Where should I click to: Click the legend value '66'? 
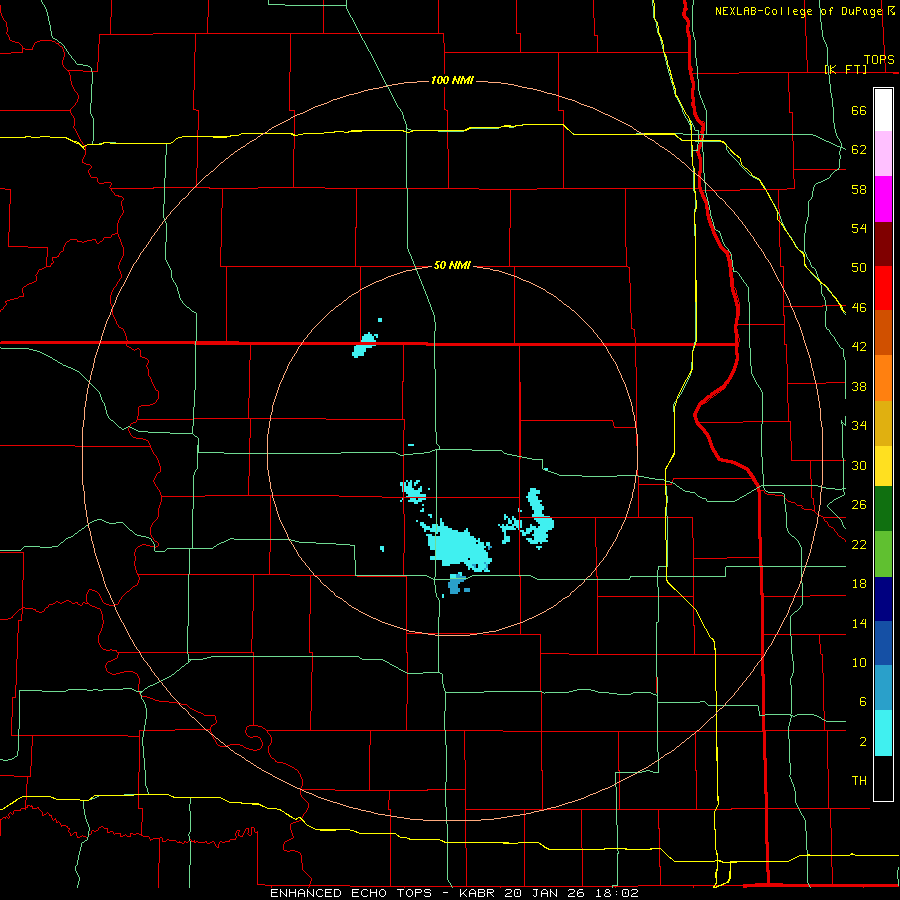[859, 110]
